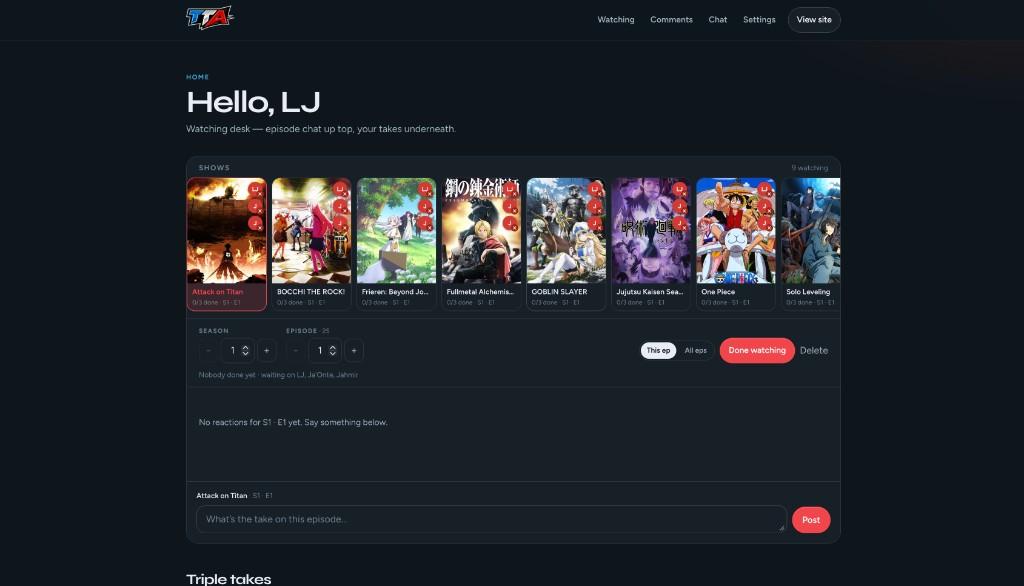Click the middle J badge on Jujutsu Kaisen card
Image resolution: width=1024 pixels, height=586 pixels.
pos(680,206)
